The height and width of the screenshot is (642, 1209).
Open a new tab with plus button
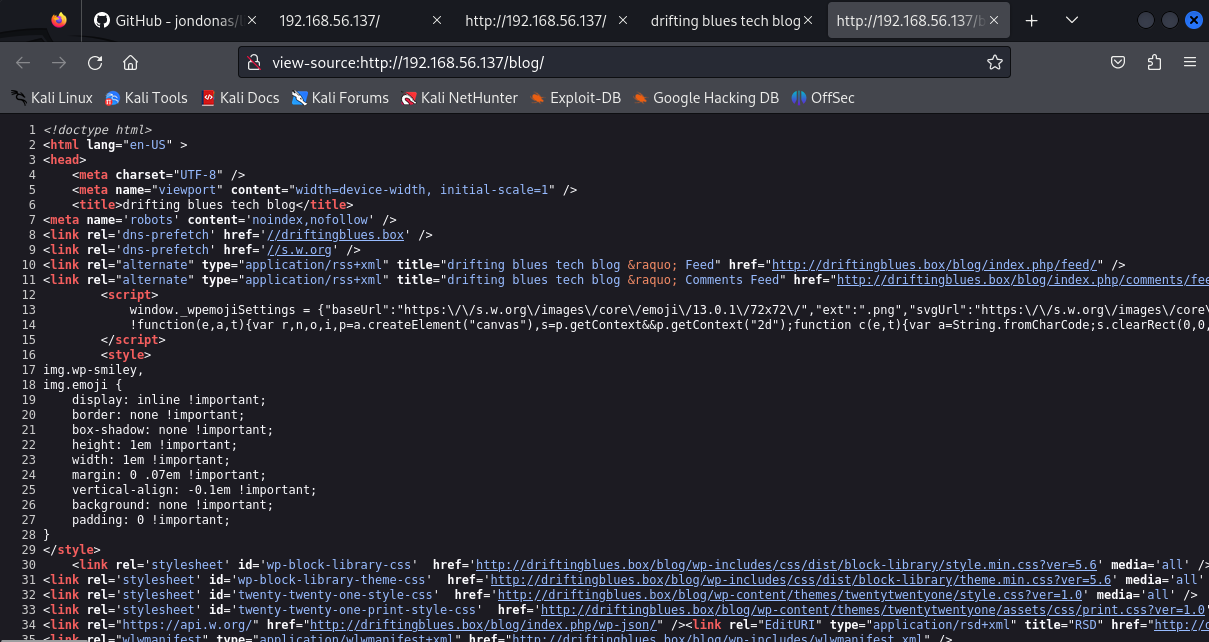[1032, 20]
